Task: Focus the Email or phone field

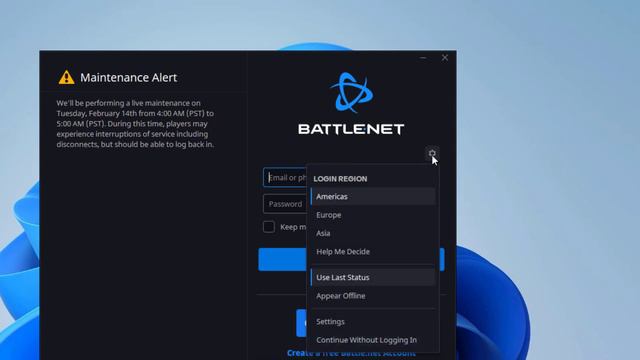Action: [285, 178]
